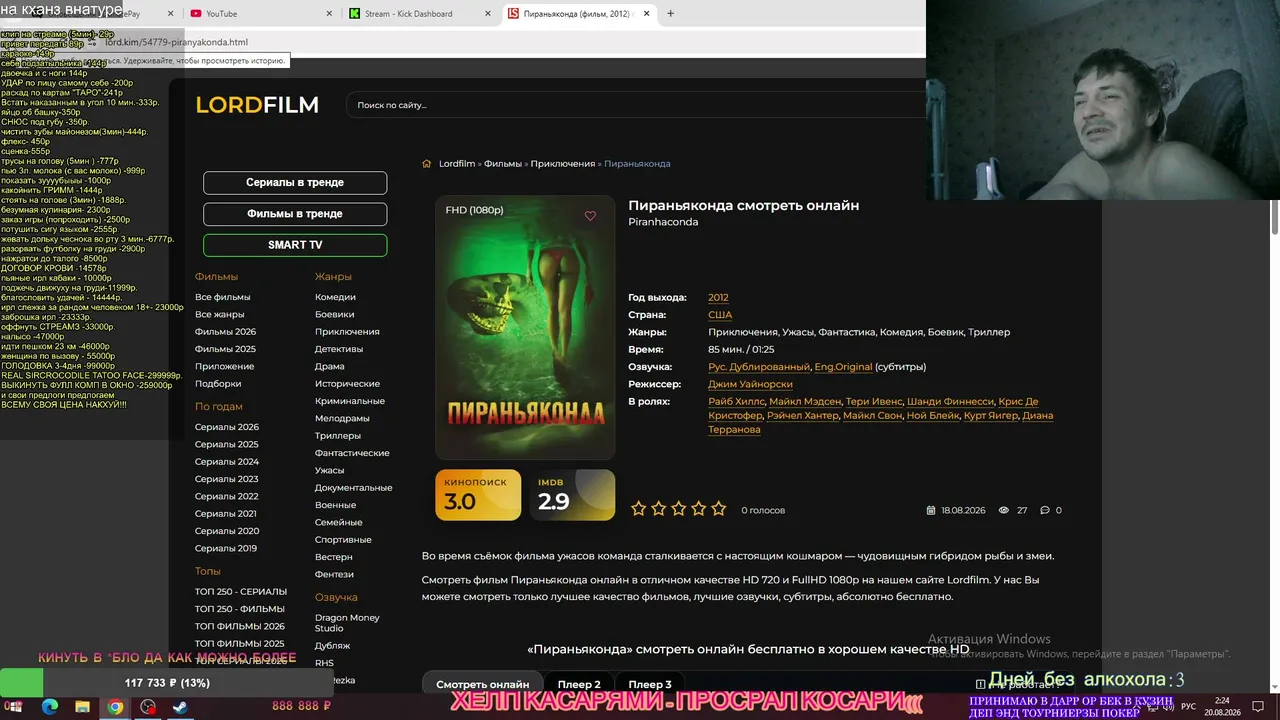The width and height of the screenshot is (1280, 720).
Task: Open Dragon Money Studio under Озвучка
Action: [347, 623]
